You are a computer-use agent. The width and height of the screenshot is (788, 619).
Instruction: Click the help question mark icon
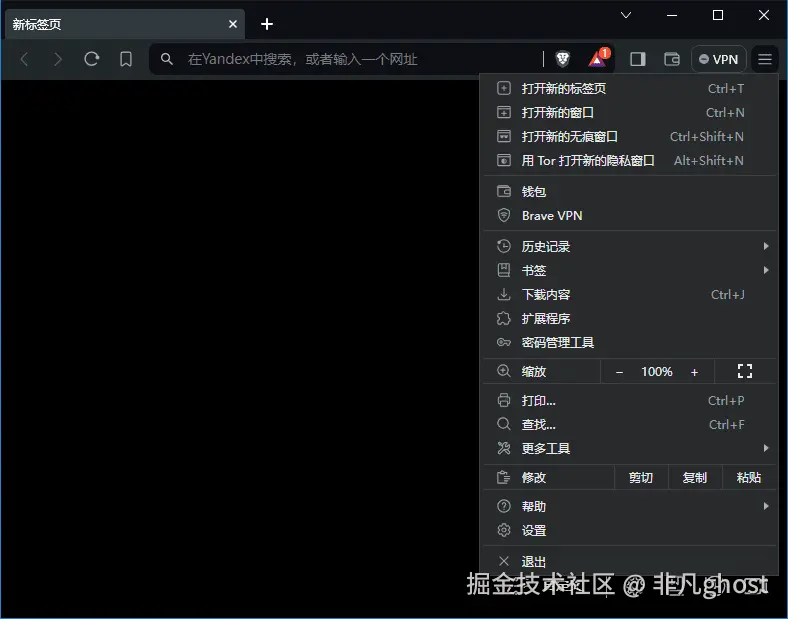[x=504, y=506]
